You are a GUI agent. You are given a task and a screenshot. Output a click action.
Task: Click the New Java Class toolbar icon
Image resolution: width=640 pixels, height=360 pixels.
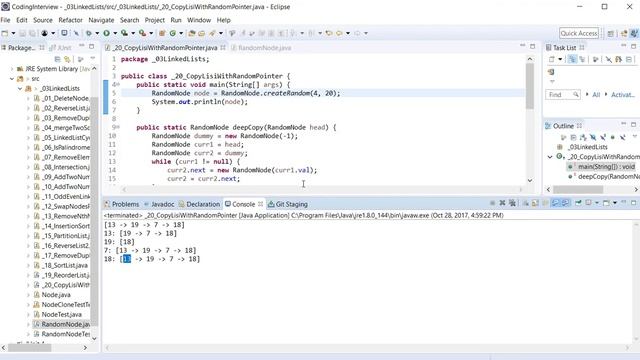172,33
